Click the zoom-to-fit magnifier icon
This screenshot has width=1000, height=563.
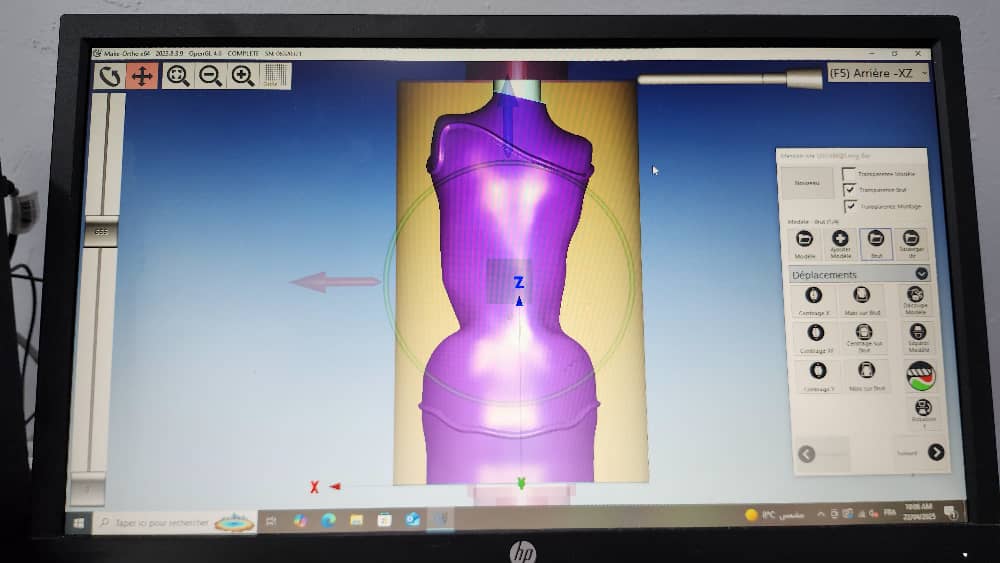pyautogui.click(x=178, y=76)
